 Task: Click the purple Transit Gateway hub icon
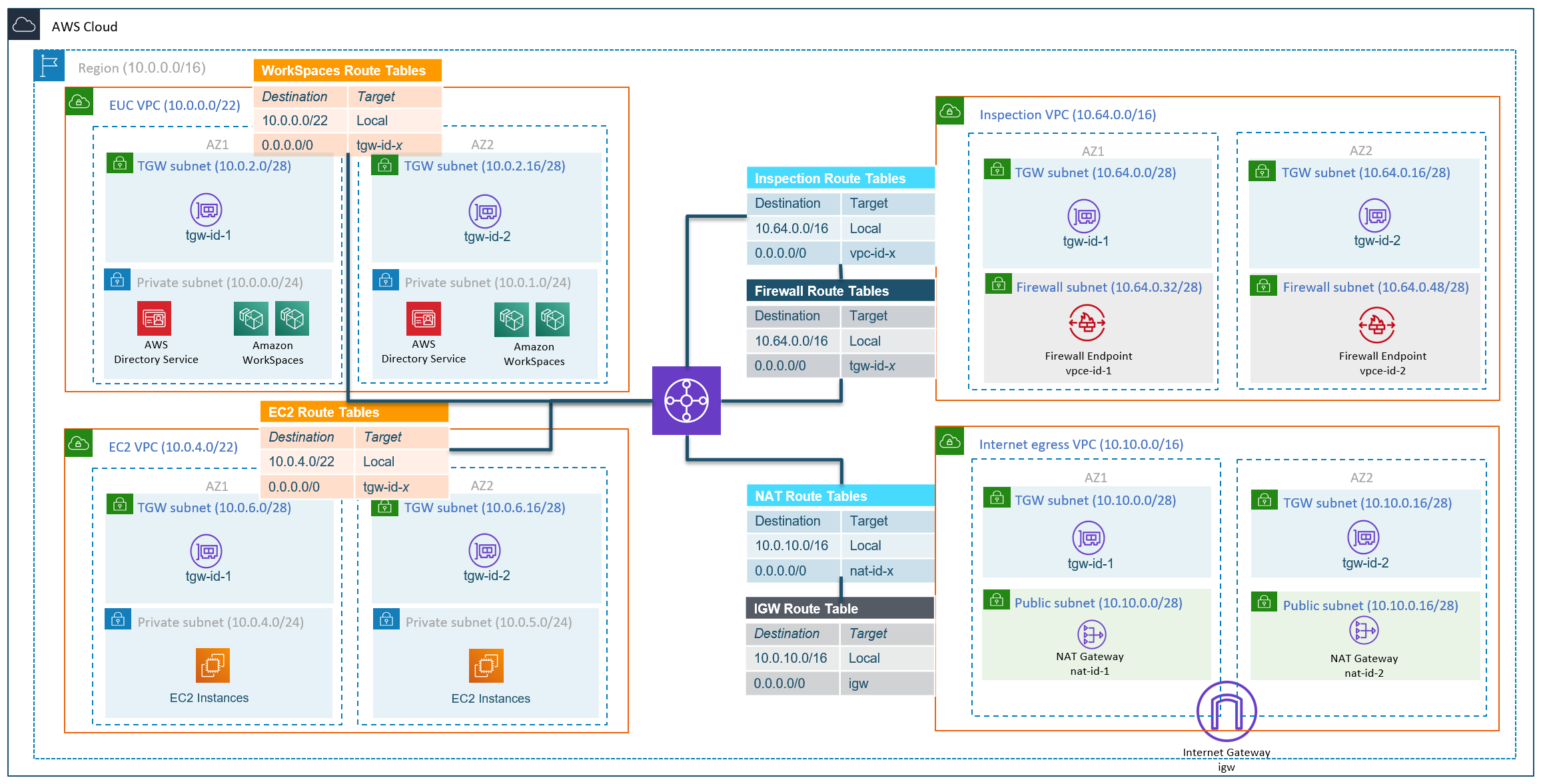coord(686,400)
